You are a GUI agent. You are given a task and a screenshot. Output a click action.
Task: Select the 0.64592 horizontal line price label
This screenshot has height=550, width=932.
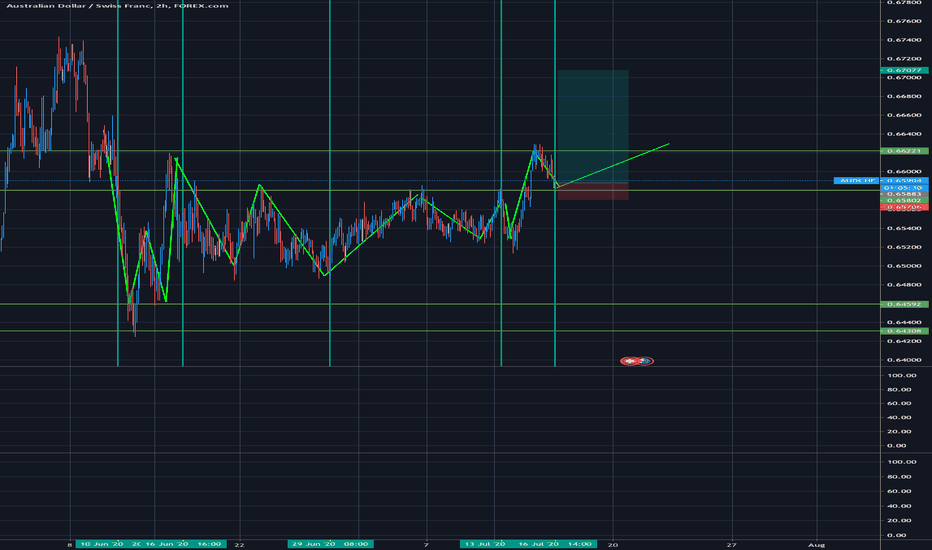pos(904,304)
